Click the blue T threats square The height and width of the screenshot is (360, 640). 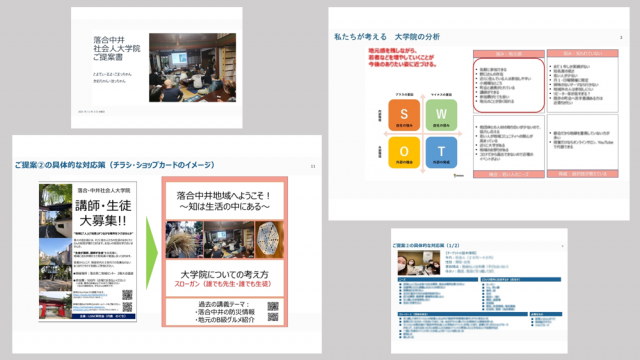point(441,152)
